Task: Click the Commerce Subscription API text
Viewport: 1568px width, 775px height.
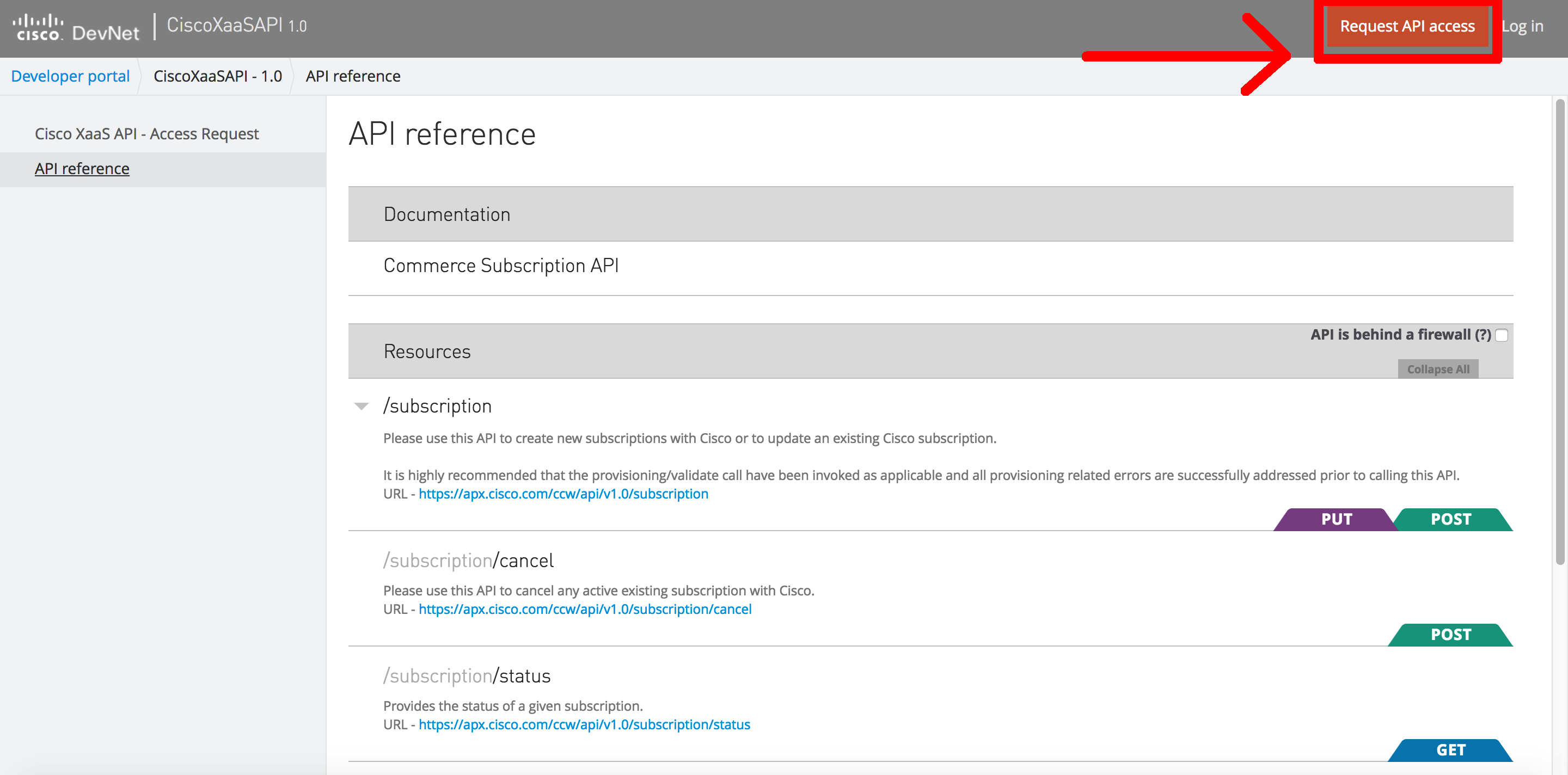Action: [501, 266]
